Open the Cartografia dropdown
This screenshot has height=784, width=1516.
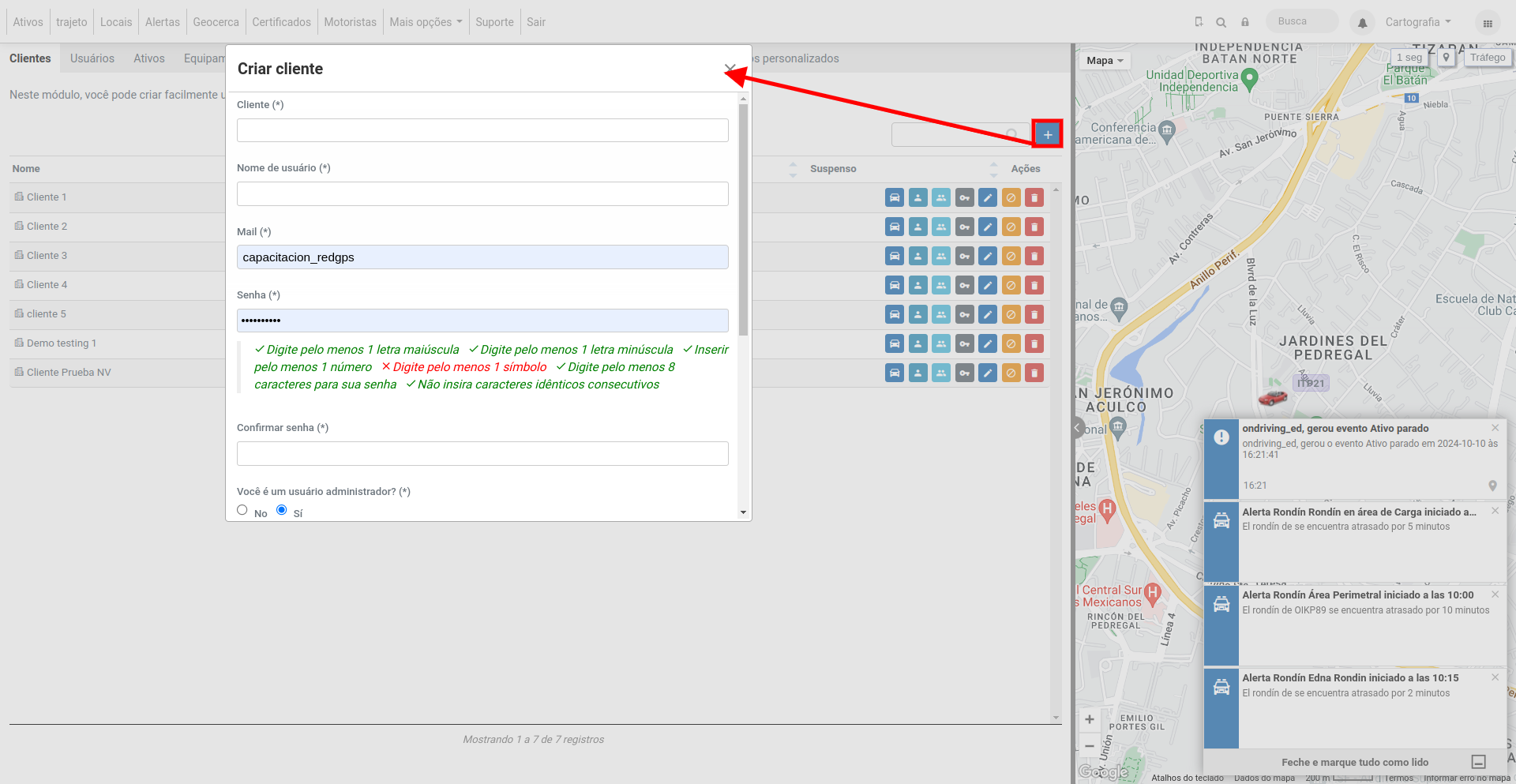click(x=1418, y=22)
